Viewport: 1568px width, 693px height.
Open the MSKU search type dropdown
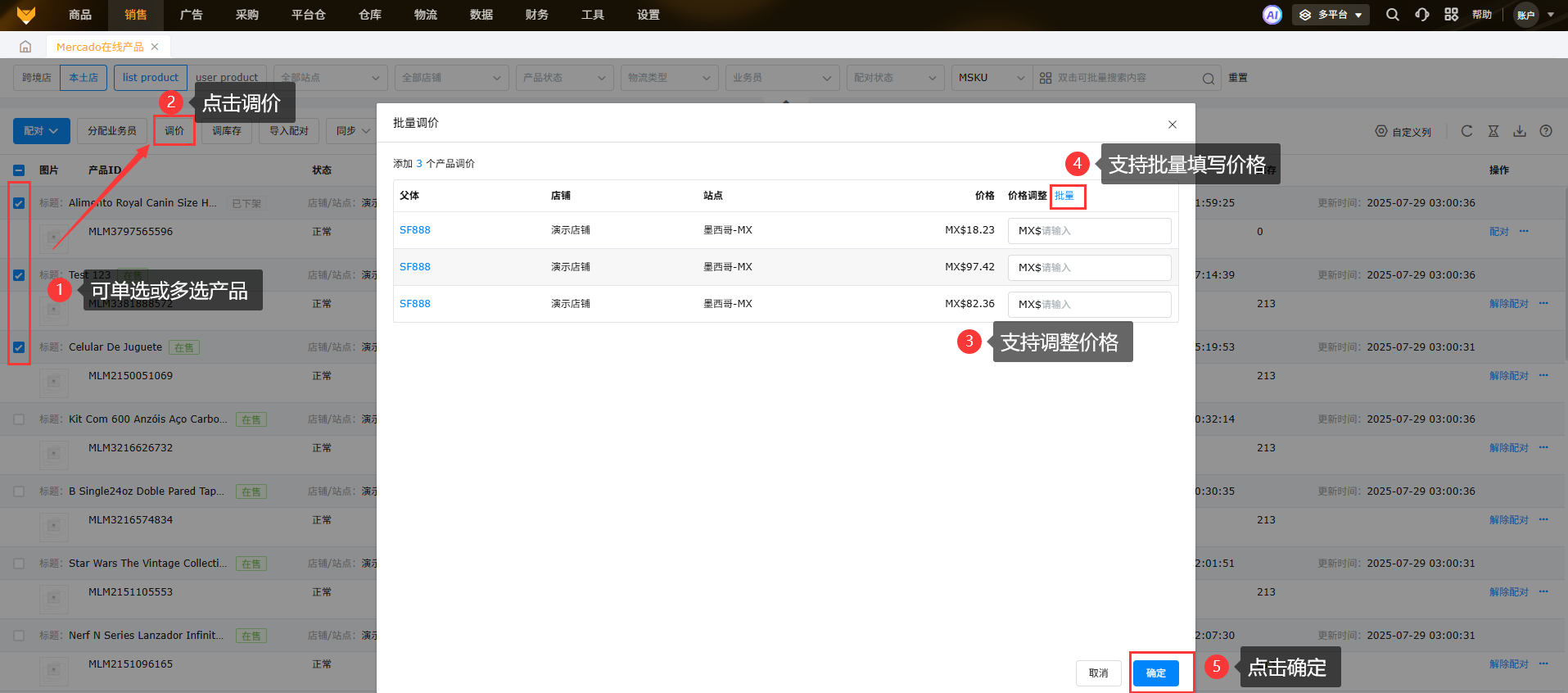992,78
